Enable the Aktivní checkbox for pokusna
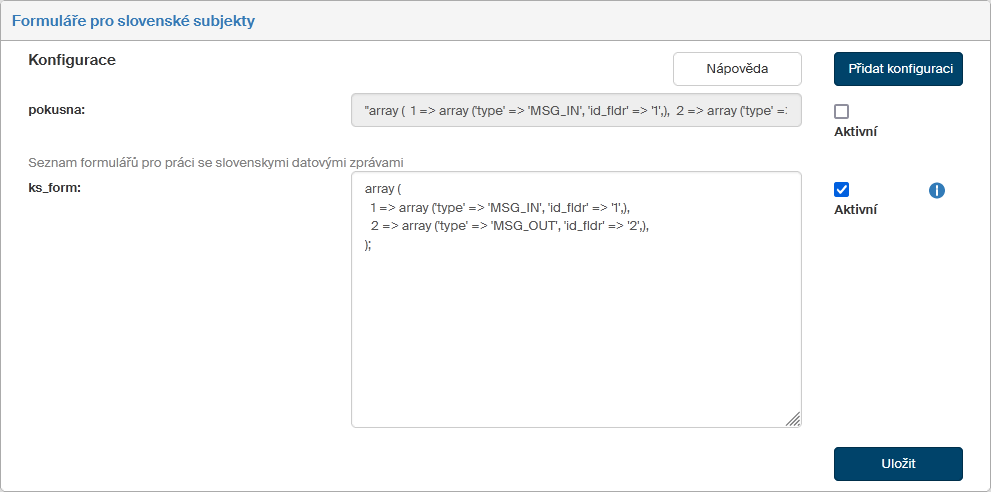The image size is (991, 492). 841,112
